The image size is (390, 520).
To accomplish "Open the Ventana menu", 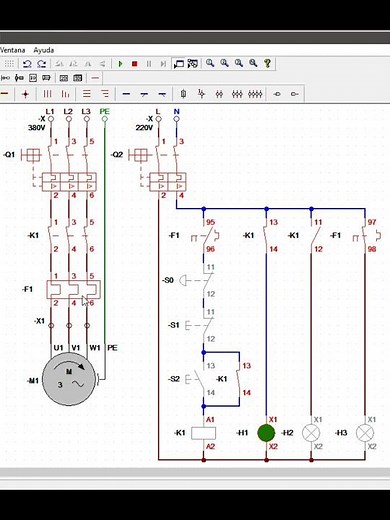I will tap(12, 50).
